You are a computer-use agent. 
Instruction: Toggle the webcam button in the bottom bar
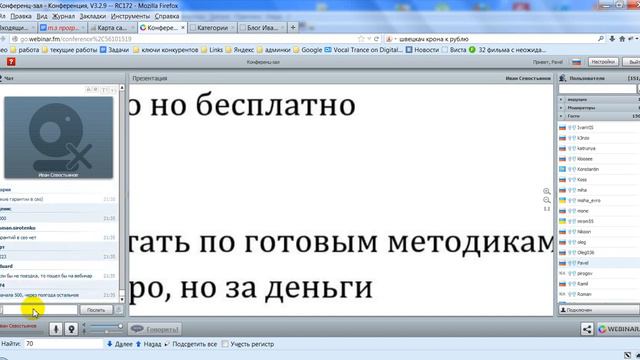click(x=71, y=329)
